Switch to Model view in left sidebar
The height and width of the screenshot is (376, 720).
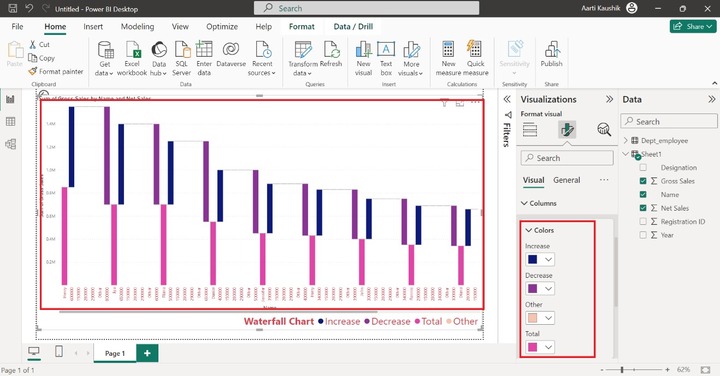[x=10, y=144]
